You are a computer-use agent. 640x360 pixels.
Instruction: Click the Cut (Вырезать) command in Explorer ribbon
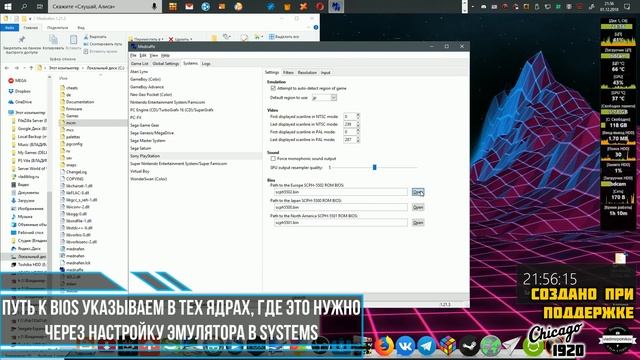(95, 37)
